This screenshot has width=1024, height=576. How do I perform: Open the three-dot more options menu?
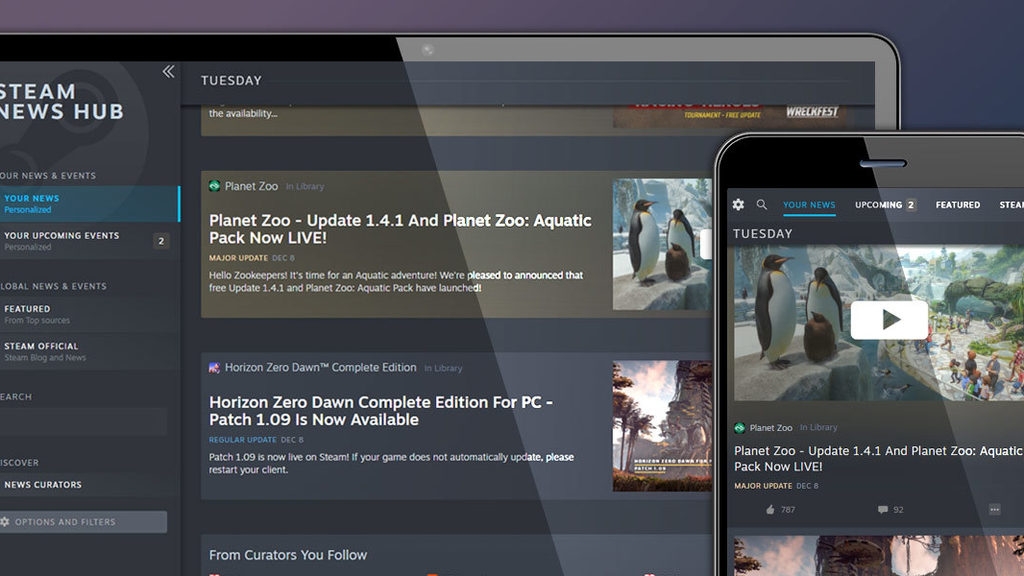[x=994, y=510]
